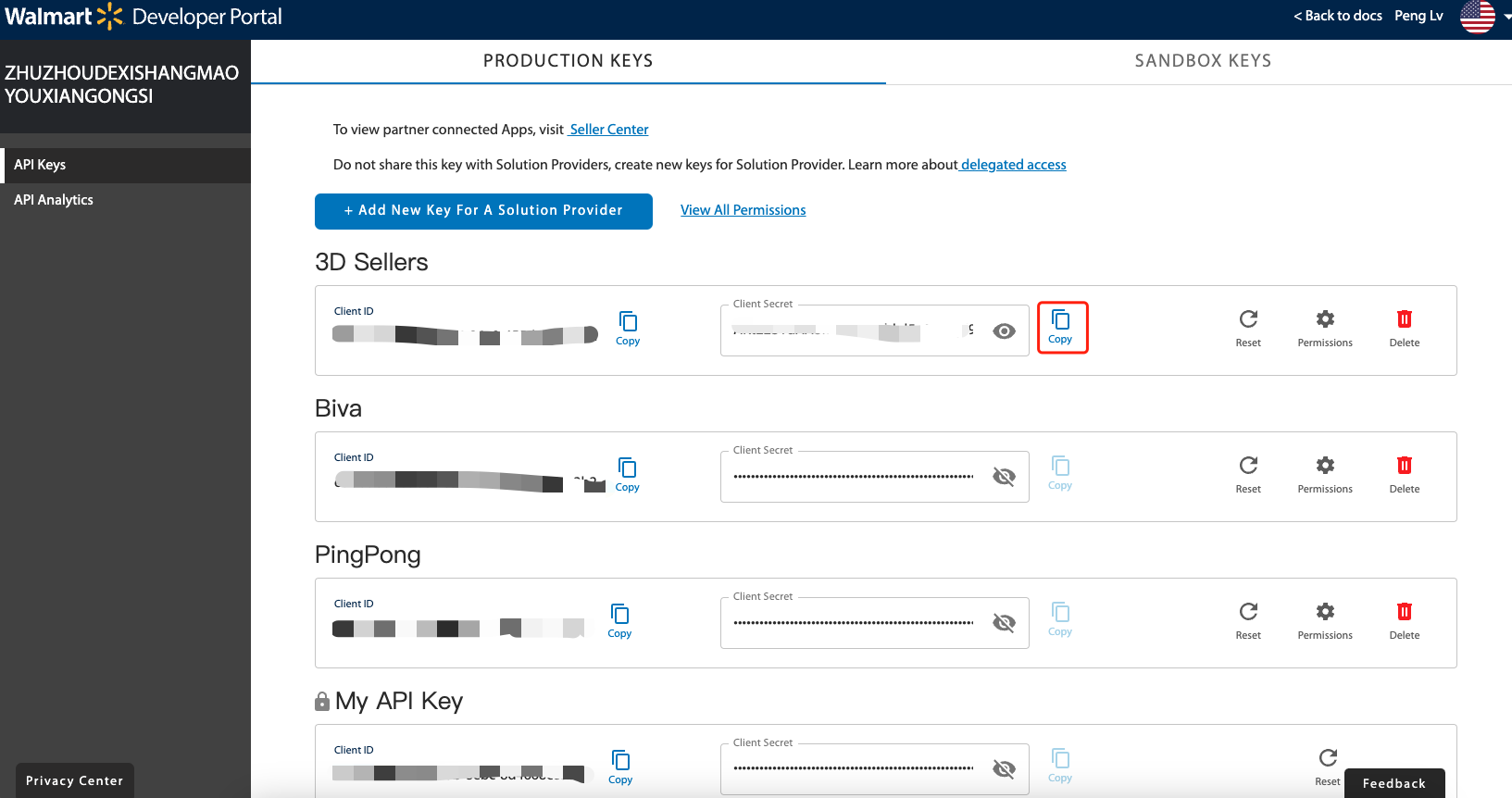1512x798 pixels.
Task: Copy the PingPong Client ID
Action: point(619,621)
